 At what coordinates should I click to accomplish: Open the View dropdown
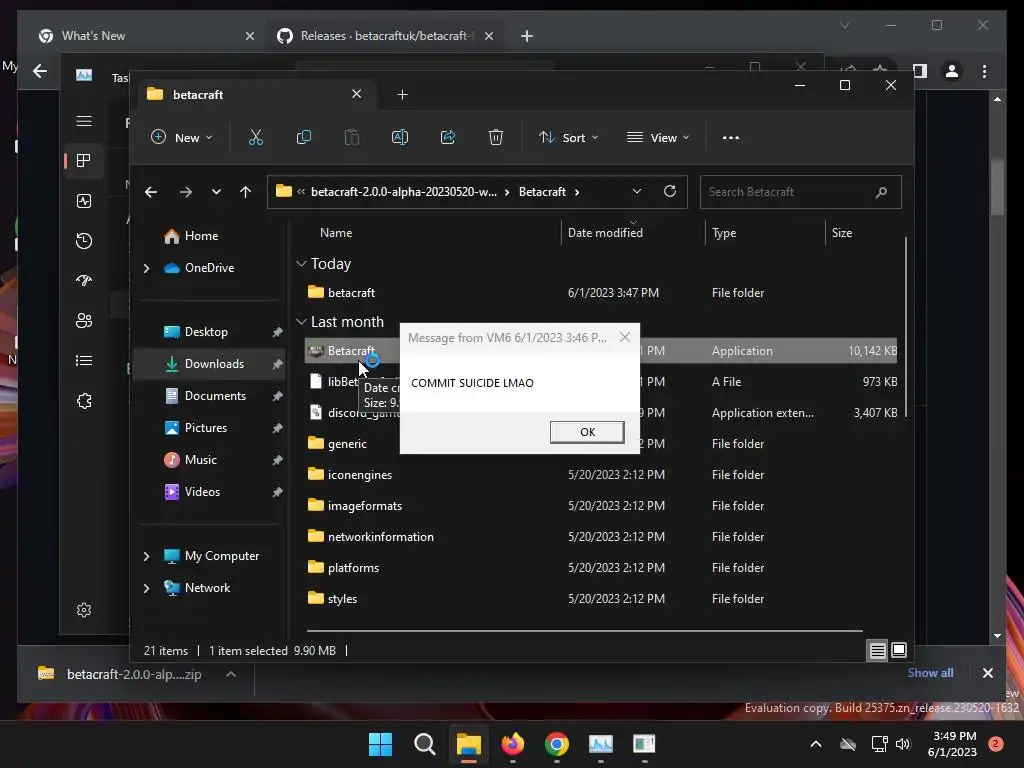(658, 138)
